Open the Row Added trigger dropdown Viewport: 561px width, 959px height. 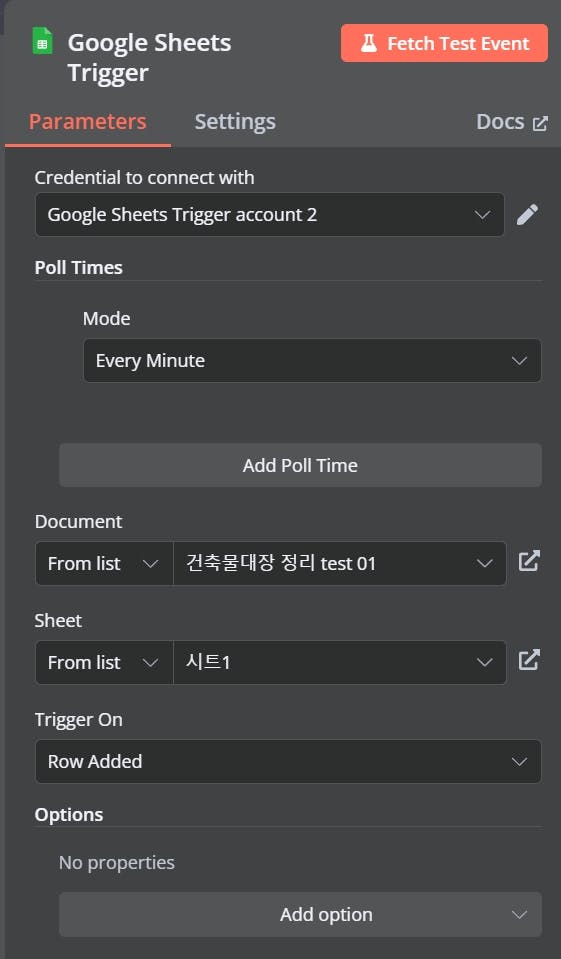pyautogui.click(x=288, y=761)
